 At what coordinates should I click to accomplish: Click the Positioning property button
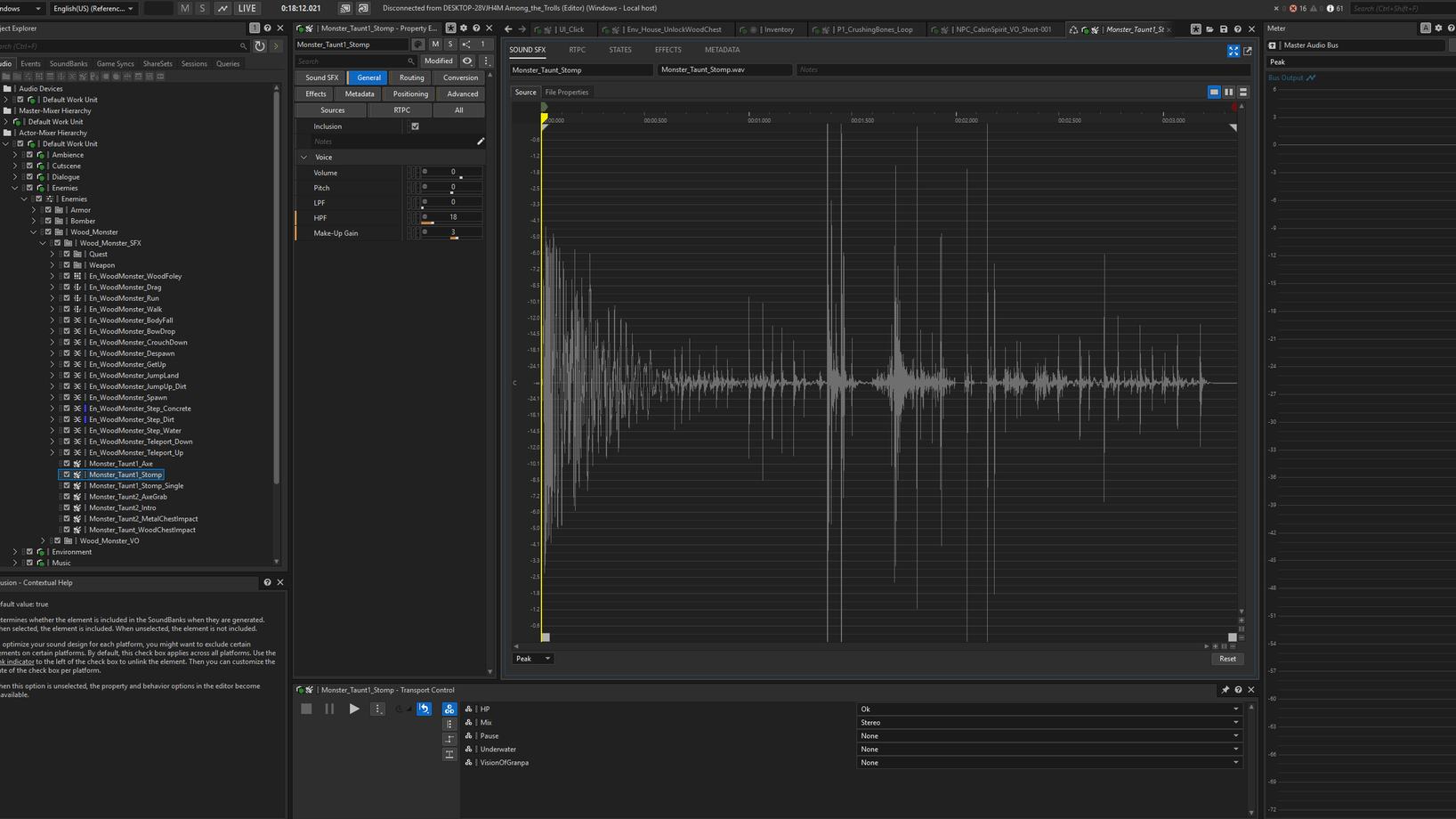pos(410,93)
